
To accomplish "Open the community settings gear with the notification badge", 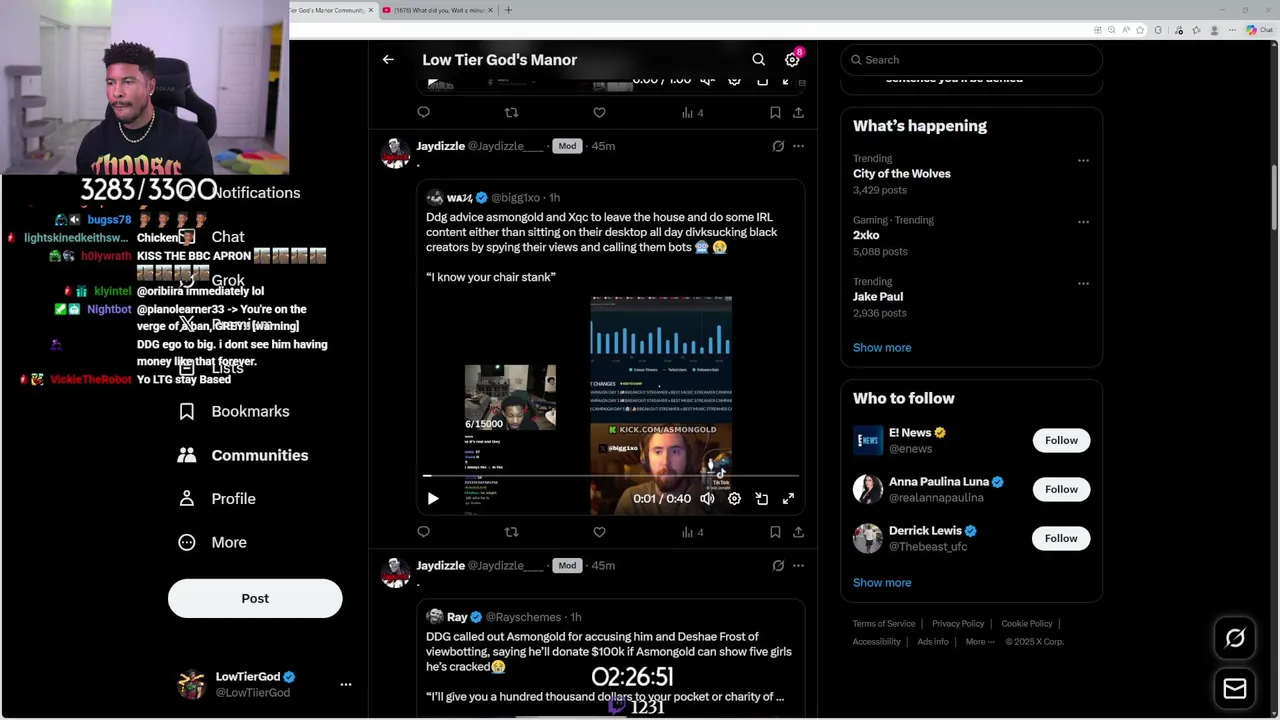I will tap(792, 60).
